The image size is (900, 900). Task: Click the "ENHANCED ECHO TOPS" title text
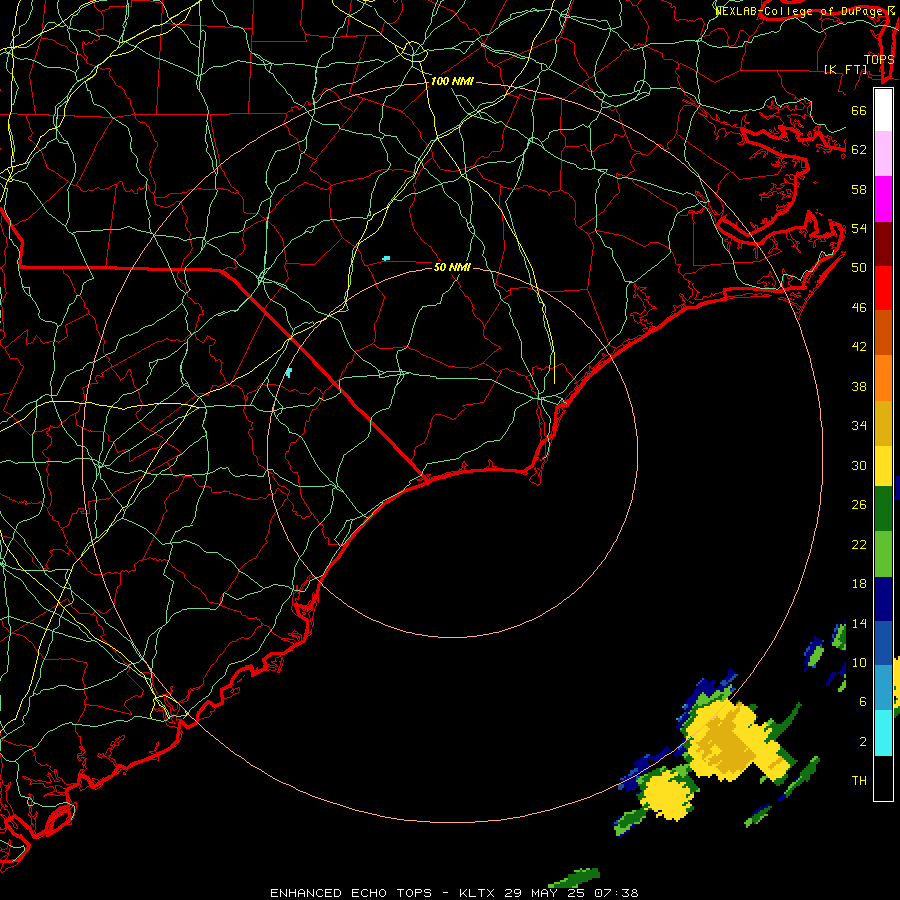click(351, 893)
